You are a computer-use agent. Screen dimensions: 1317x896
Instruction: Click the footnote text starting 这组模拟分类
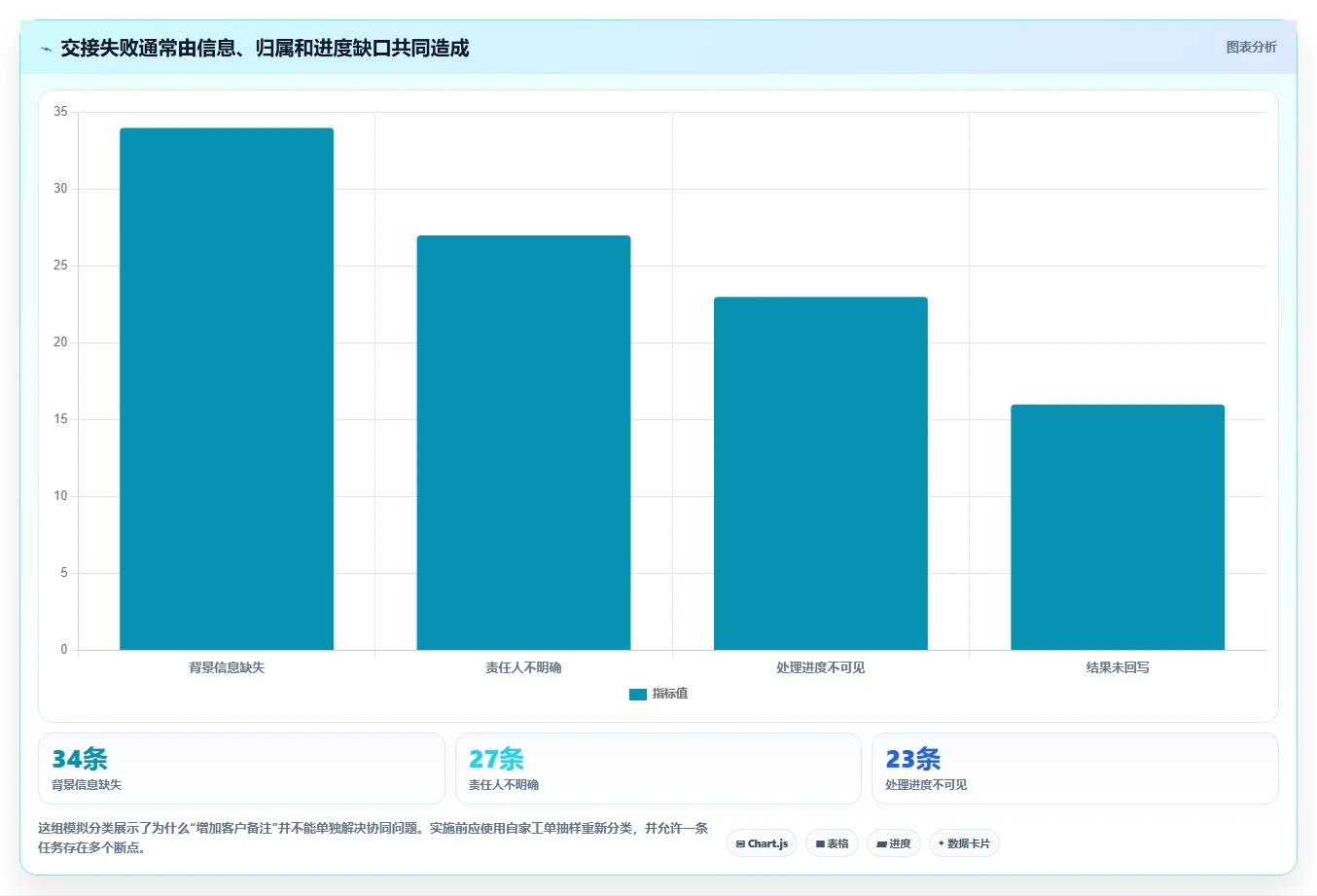click(x=374, y=838)
